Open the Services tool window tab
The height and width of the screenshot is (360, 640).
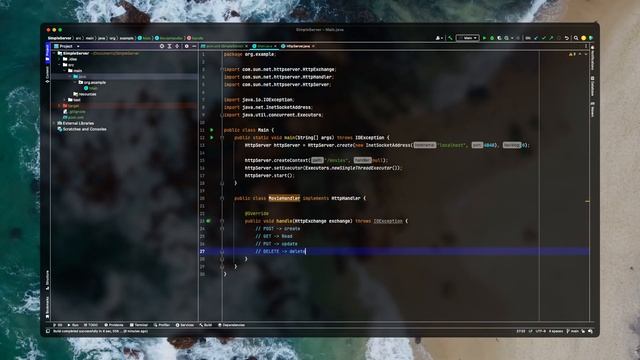click(x=184, y=325)
